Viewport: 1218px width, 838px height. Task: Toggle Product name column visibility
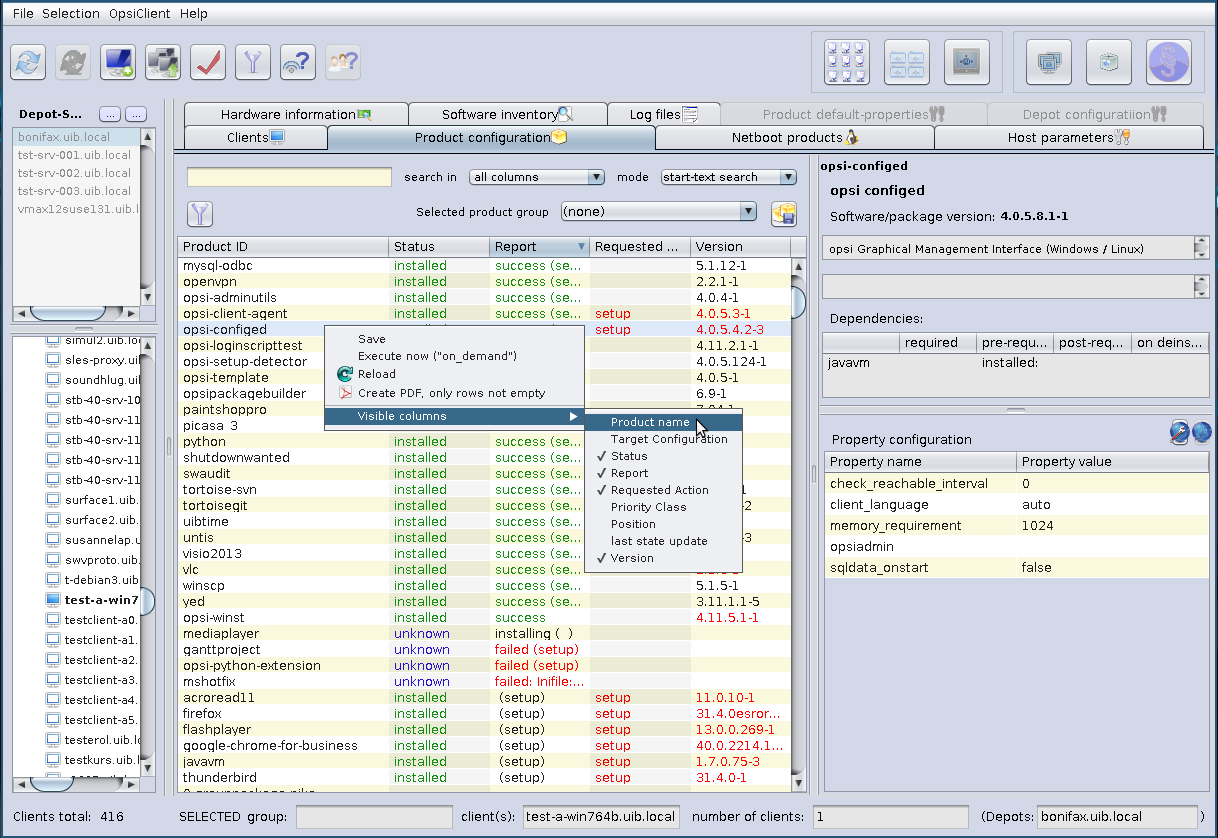tap(663, 422)
